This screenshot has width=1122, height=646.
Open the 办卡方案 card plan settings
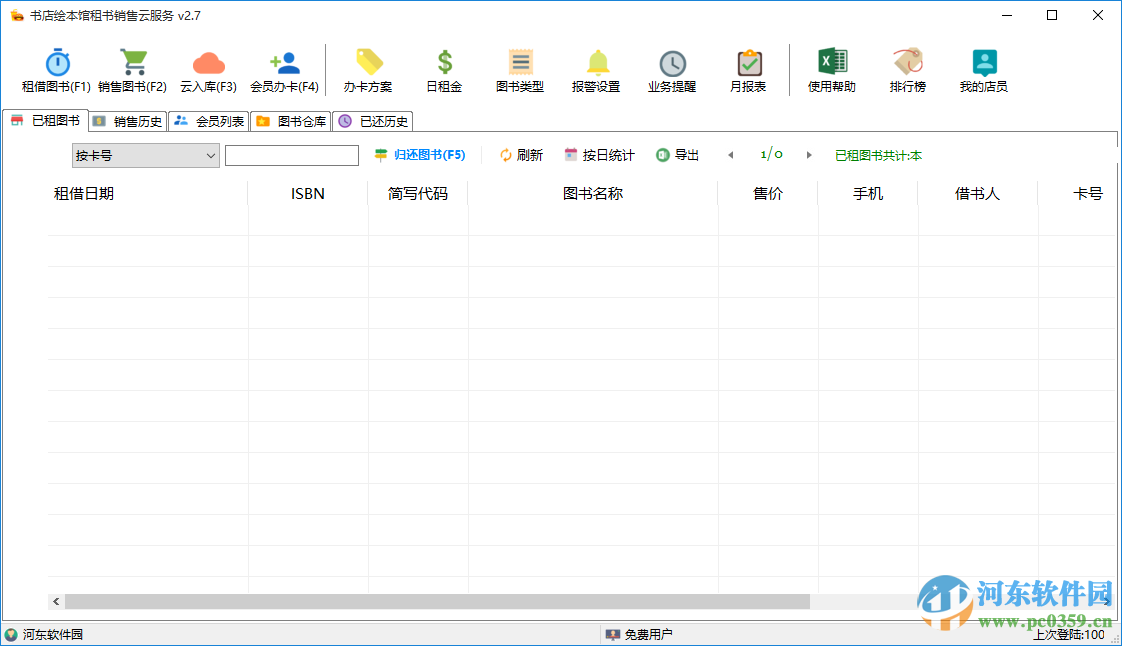370,68
